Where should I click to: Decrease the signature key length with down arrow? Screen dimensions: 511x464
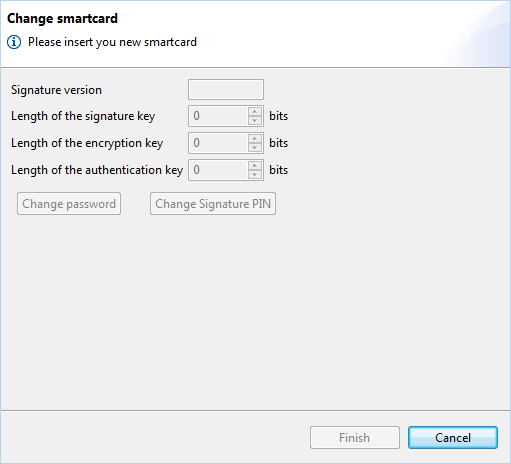pos(255,120)
